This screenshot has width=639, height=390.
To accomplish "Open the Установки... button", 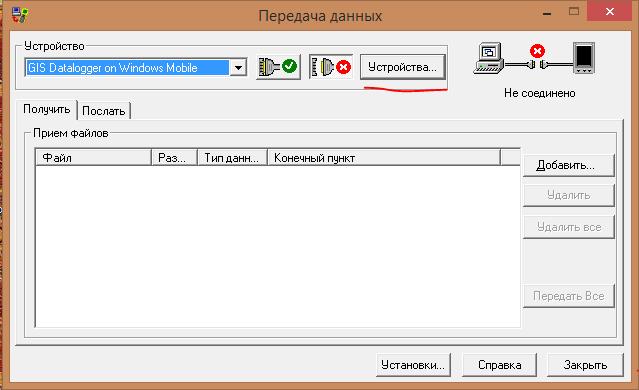I will [413, 365].
